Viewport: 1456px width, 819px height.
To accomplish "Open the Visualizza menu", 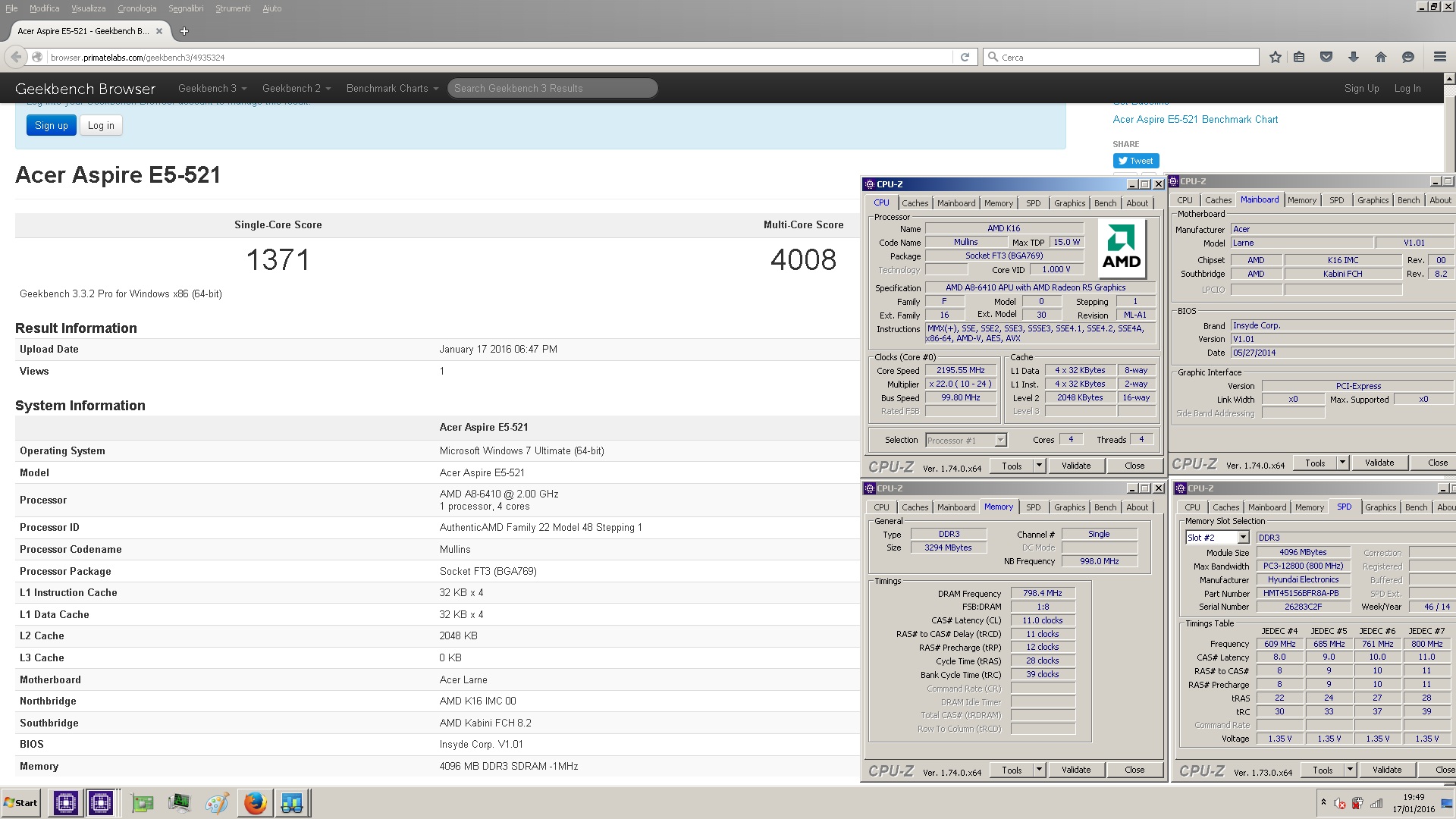I will (x=88, y=8).
